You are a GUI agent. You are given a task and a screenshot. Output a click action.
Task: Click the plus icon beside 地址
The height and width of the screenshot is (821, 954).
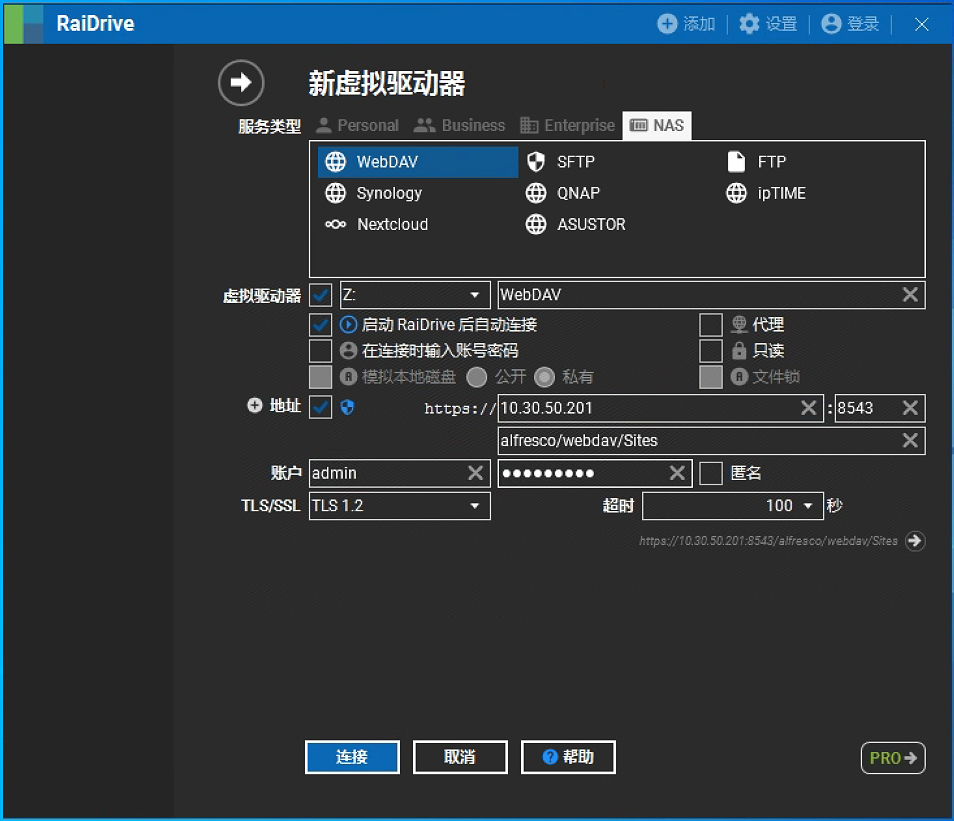coord(255,406)
